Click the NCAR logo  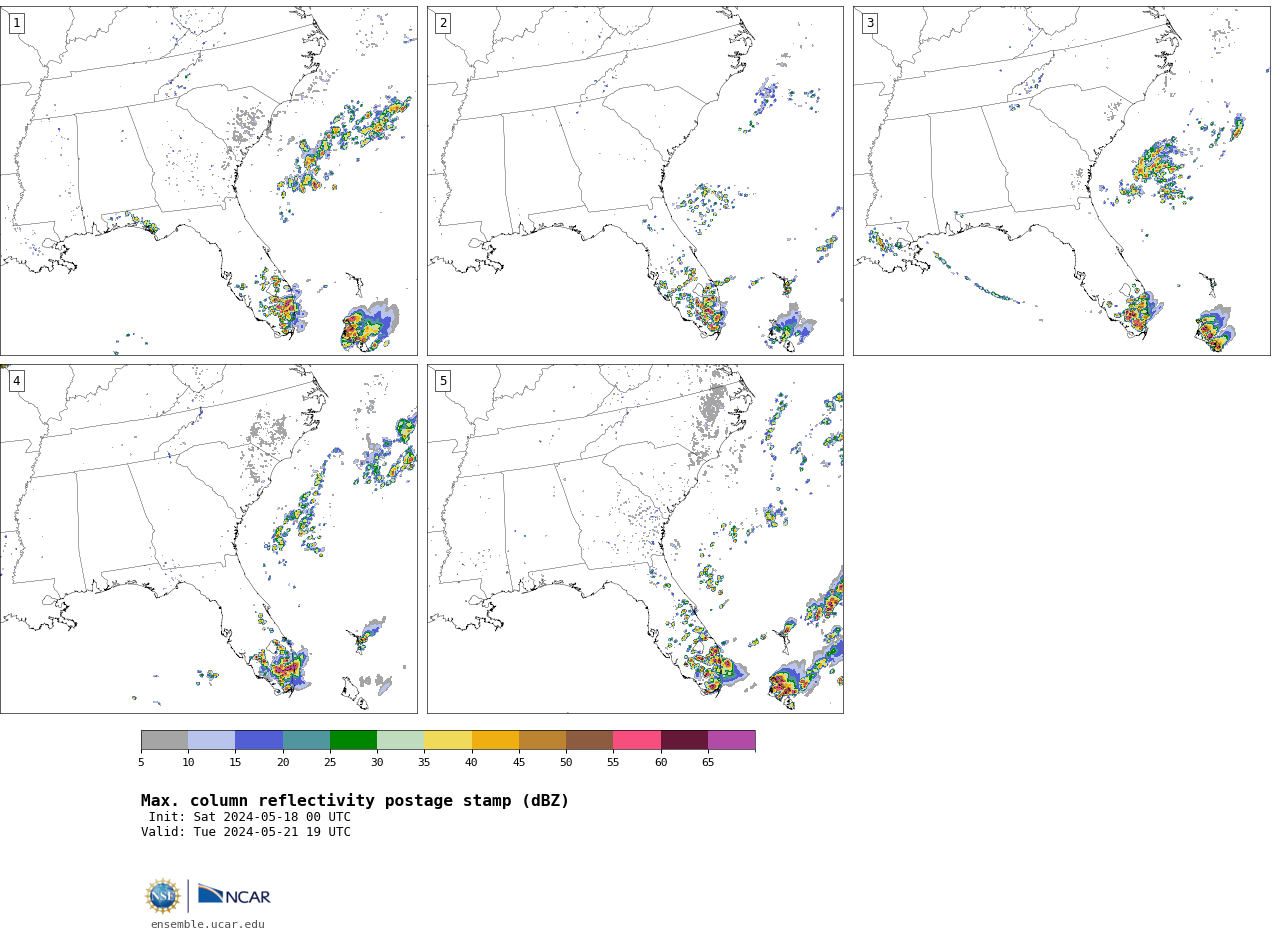234,895
